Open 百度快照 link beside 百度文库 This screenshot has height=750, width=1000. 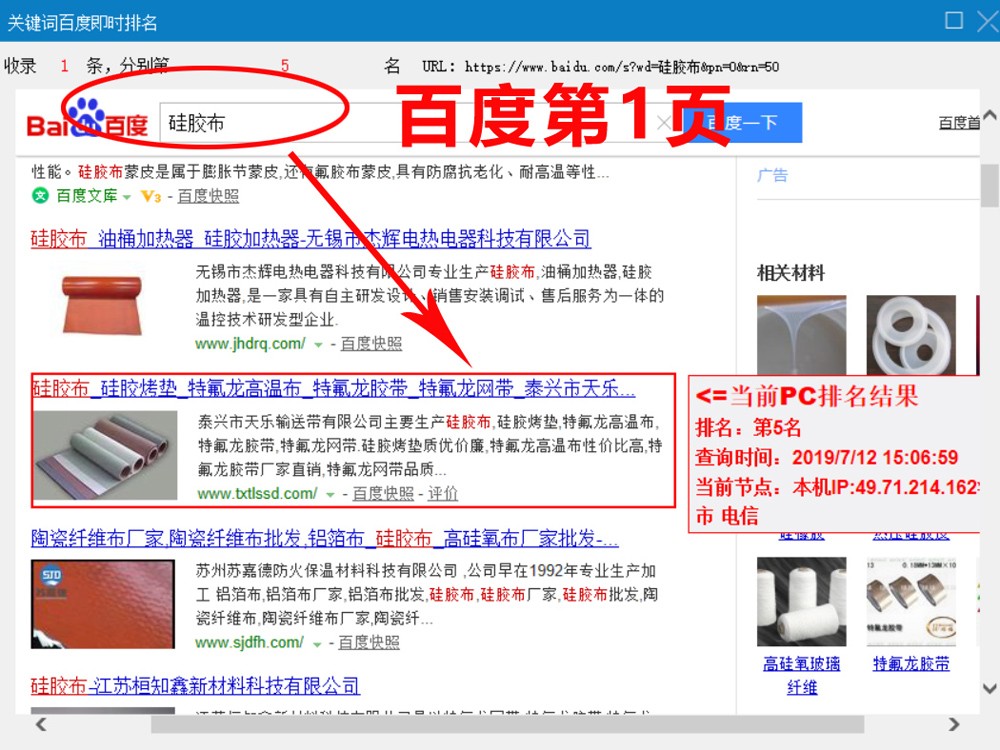[x=208, y=196]
